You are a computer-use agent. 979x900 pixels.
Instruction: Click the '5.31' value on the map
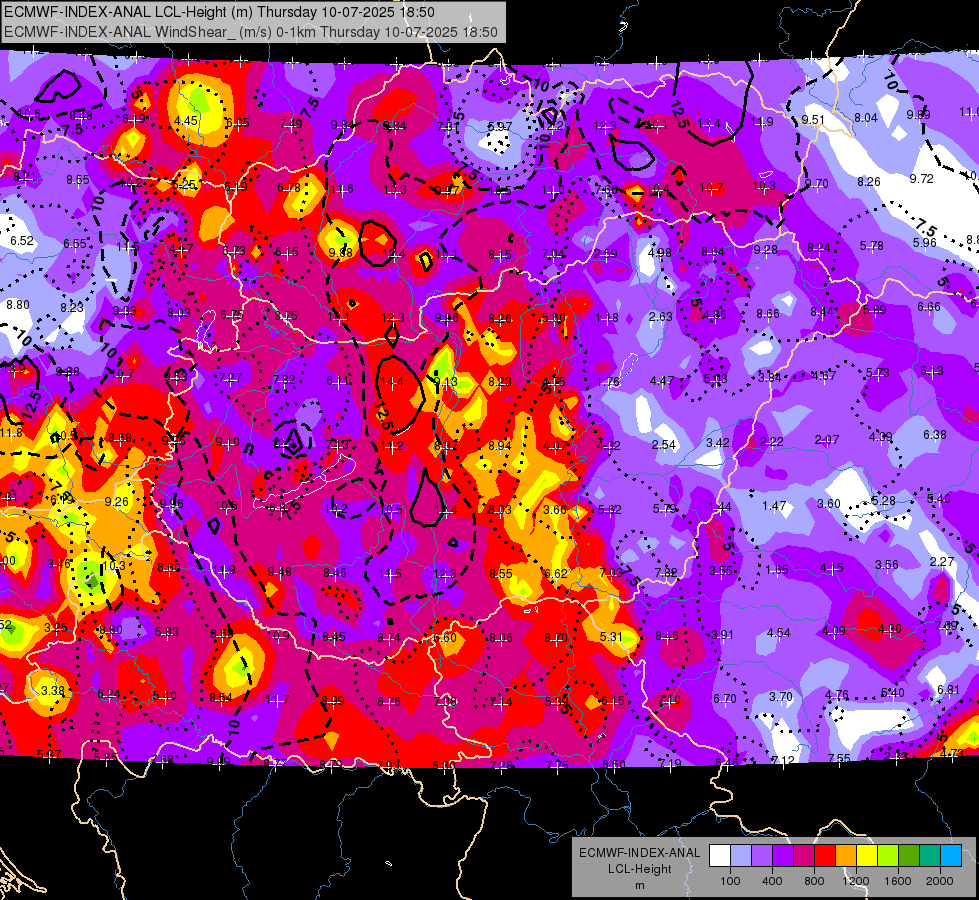pos(611,636)
